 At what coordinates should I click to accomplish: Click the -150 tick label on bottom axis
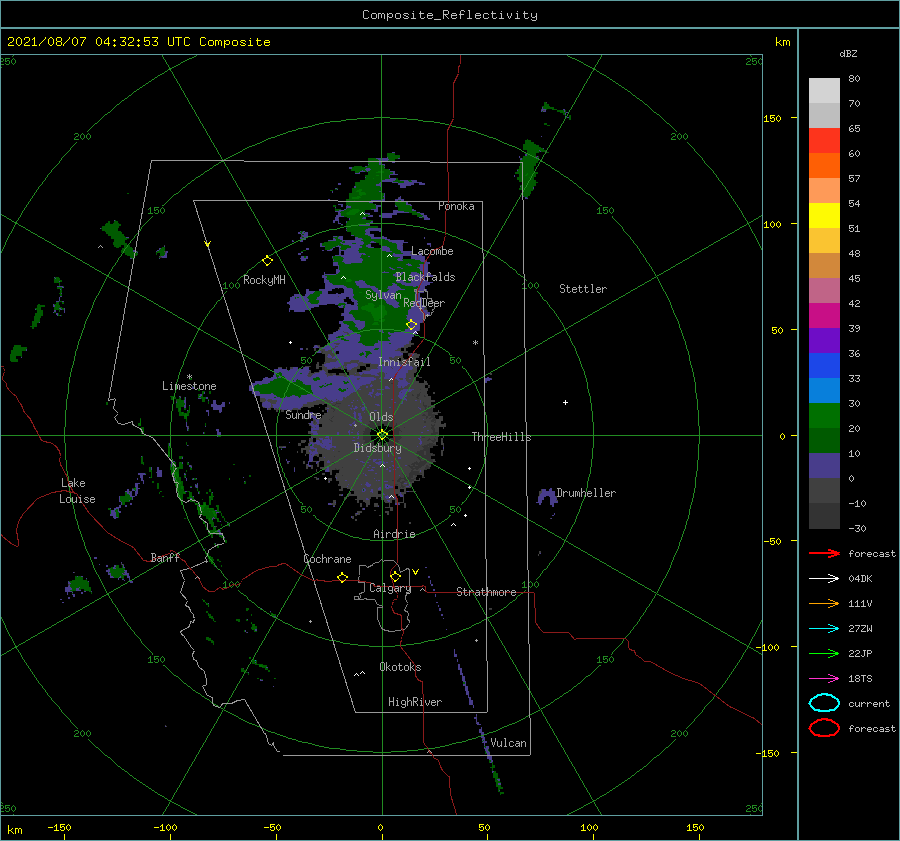click(x=60, y=827)
